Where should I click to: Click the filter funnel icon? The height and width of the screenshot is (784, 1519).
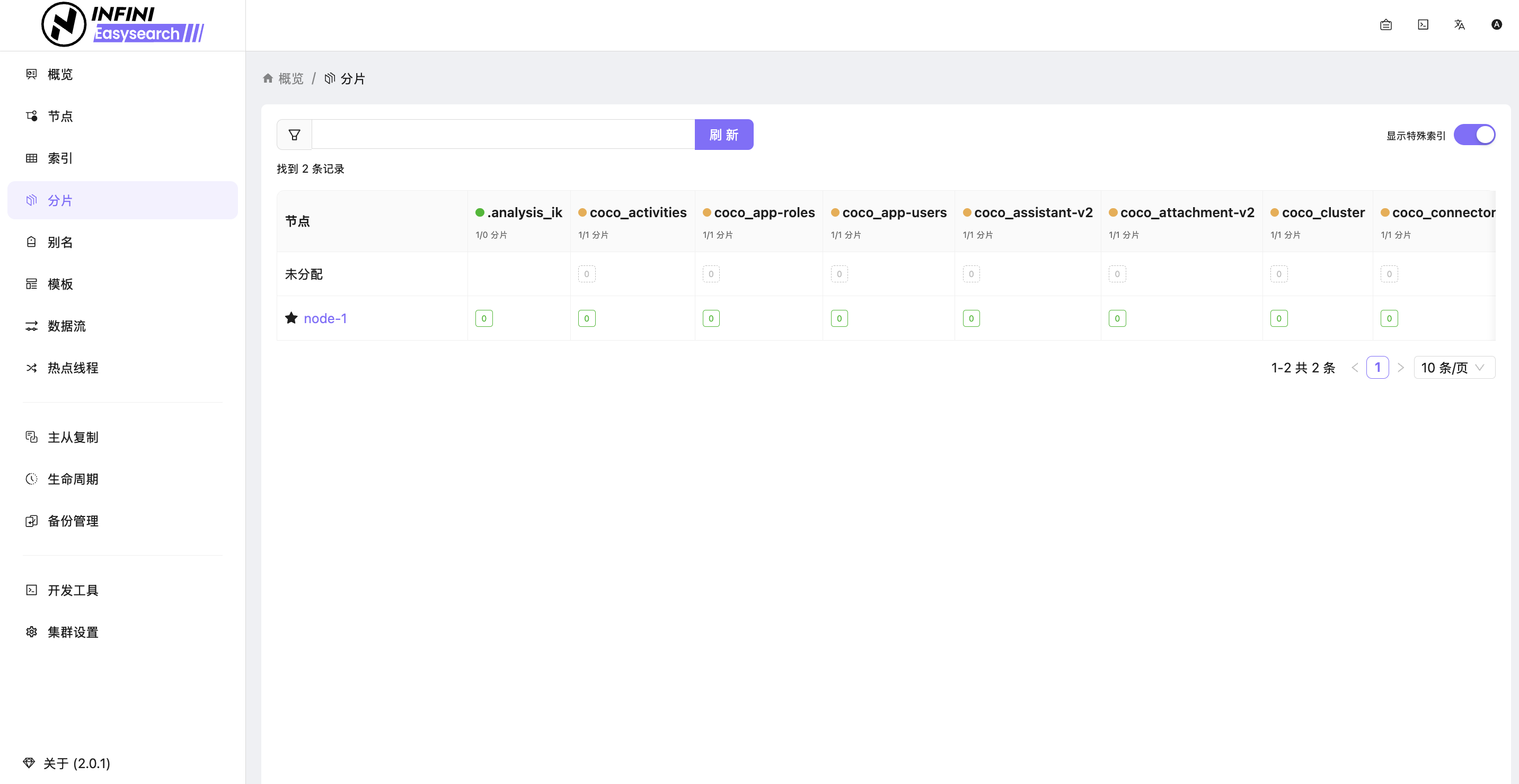tap(294, 135)
